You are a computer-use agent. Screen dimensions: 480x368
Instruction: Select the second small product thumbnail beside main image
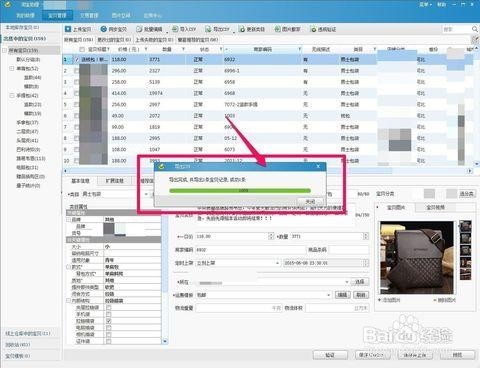(465, 238)
